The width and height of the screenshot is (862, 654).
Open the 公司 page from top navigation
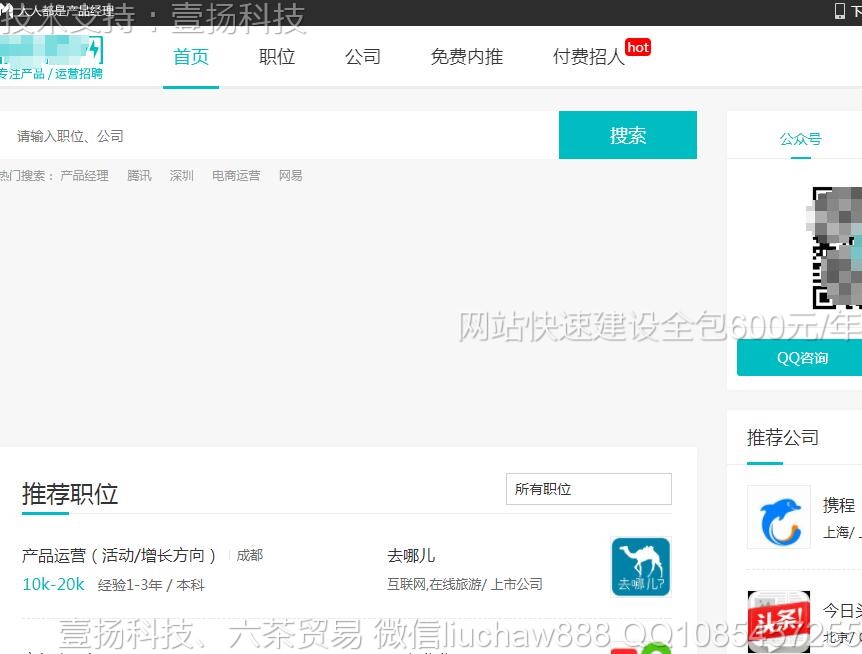point(363,57)
